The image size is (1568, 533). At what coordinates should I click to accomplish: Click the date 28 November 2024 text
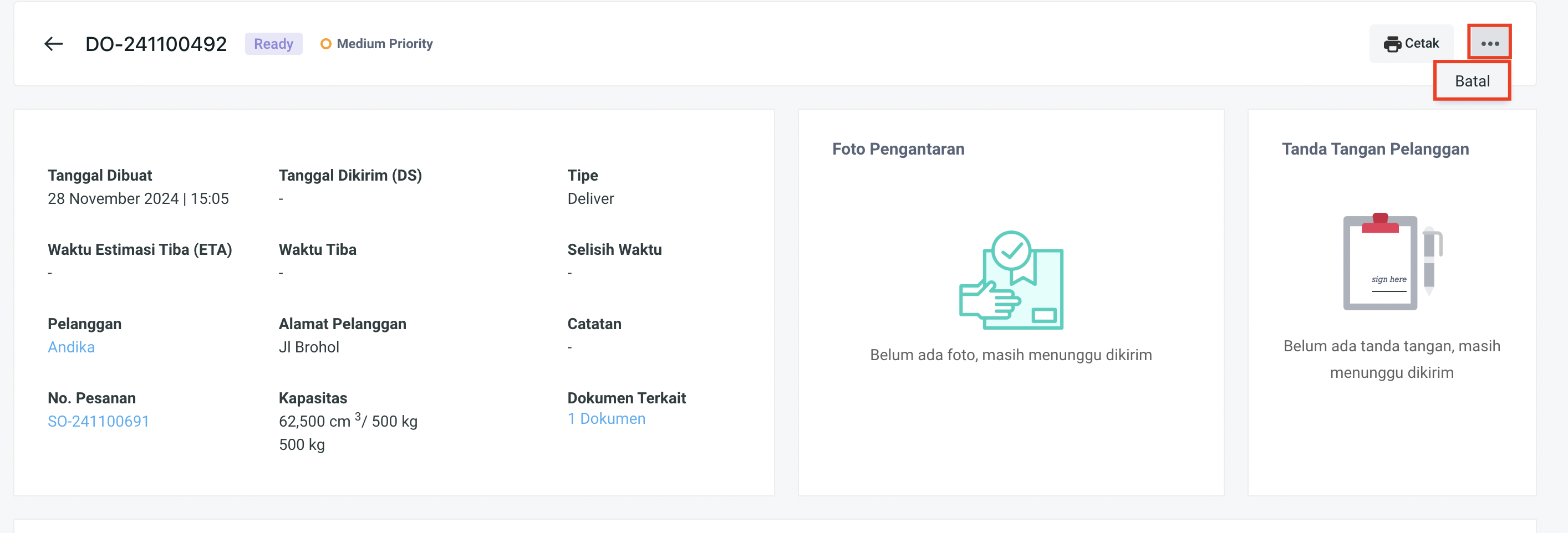tap(113, 198)
